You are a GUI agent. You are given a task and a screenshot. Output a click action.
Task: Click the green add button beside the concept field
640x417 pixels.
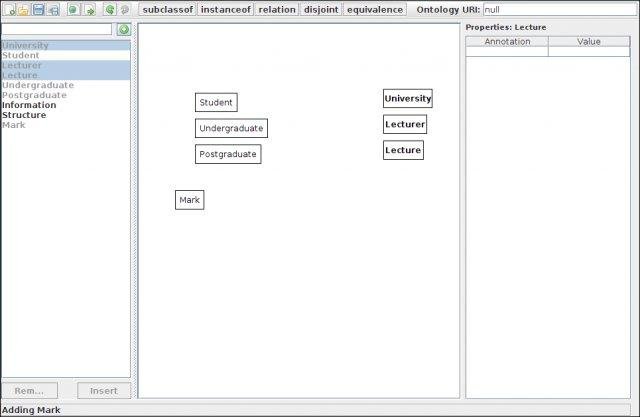click(x=124, y=29)
